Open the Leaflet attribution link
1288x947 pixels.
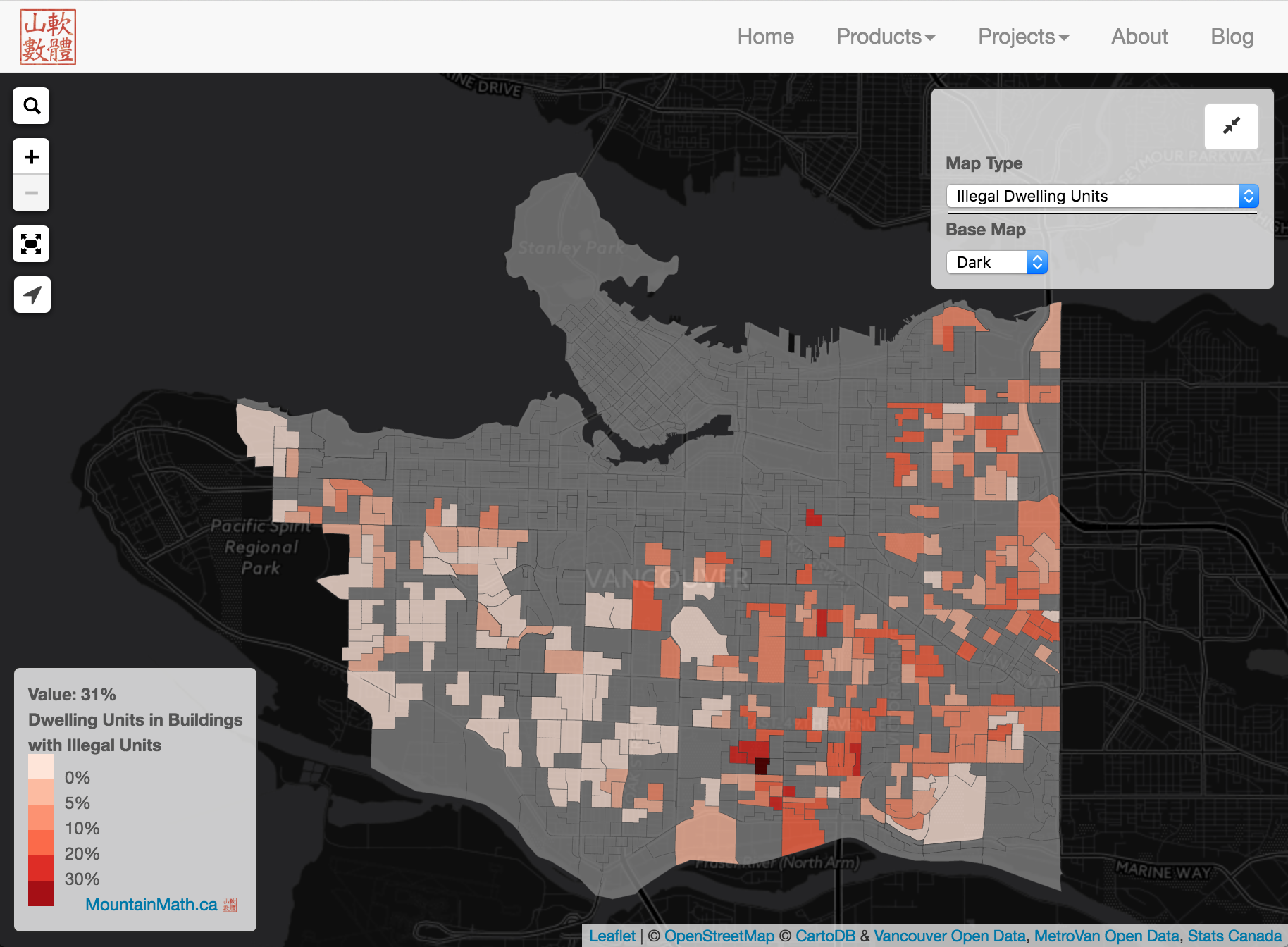[x=612, y=936]
